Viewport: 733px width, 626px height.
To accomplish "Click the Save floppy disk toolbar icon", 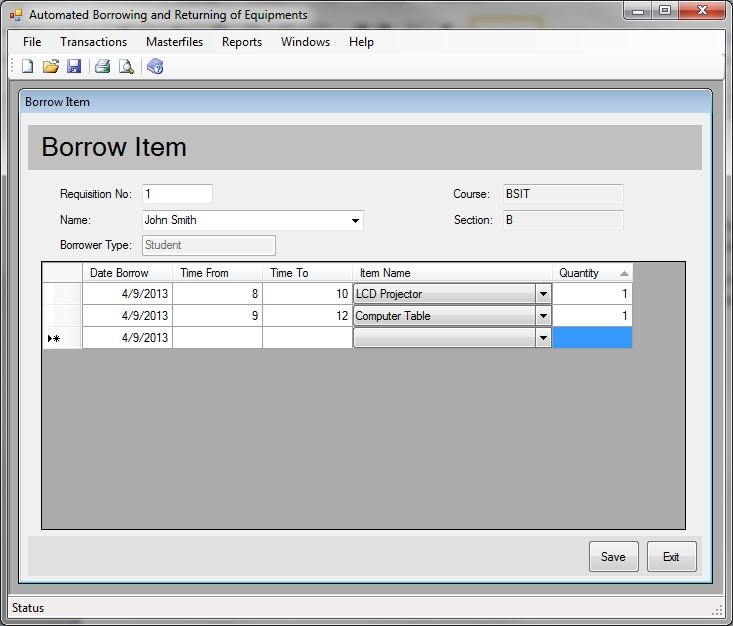I will (73, 67).
